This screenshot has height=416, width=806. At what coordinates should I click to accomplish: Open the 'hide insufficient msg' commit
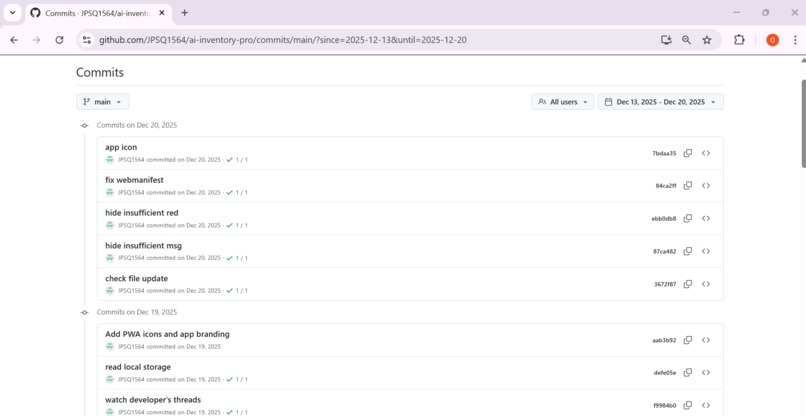(143, 246)
